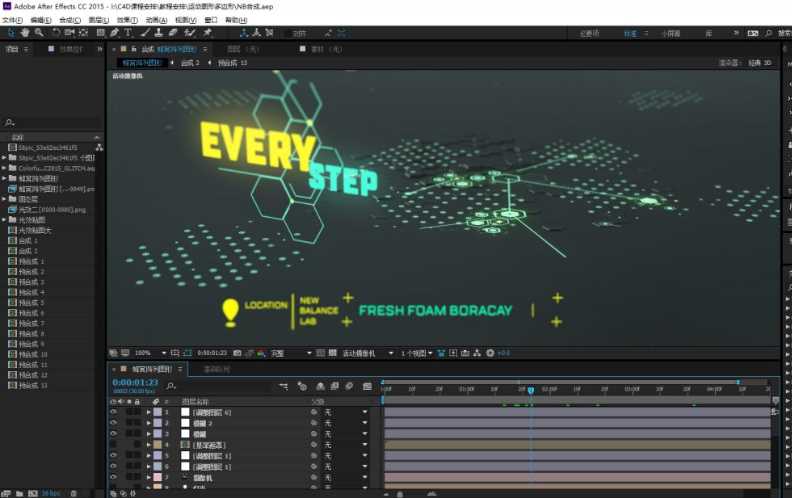Open the 合成(C) menu
The height and width of the screenshot is (498, 792).
click(70, 20)
